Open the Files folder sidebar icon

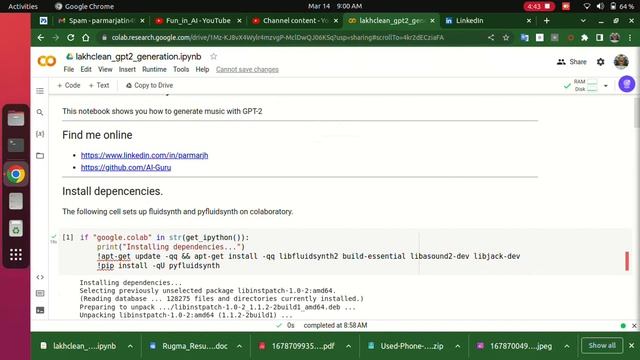[x=40, y=156]
